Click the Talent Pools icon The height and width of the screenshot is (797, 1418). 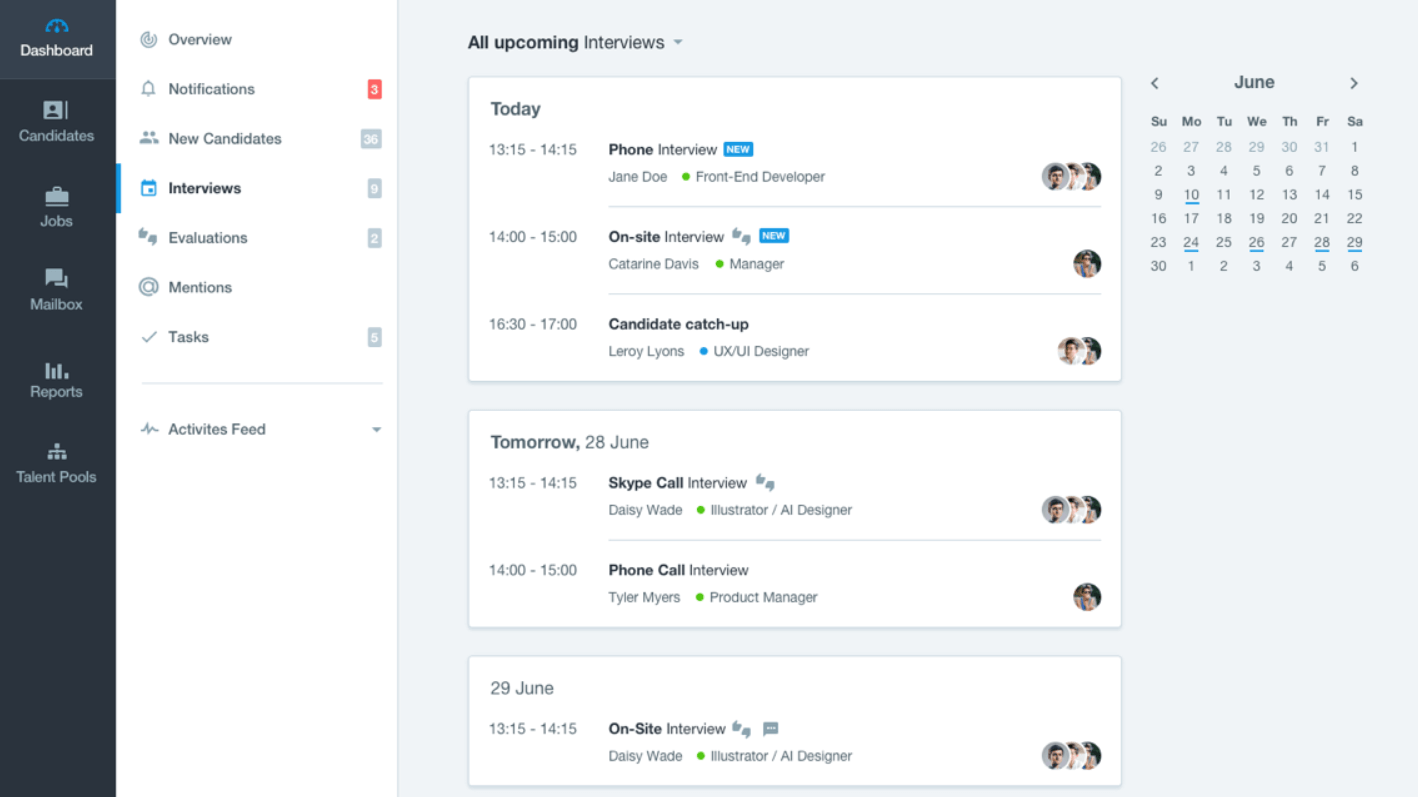point(56,452)
